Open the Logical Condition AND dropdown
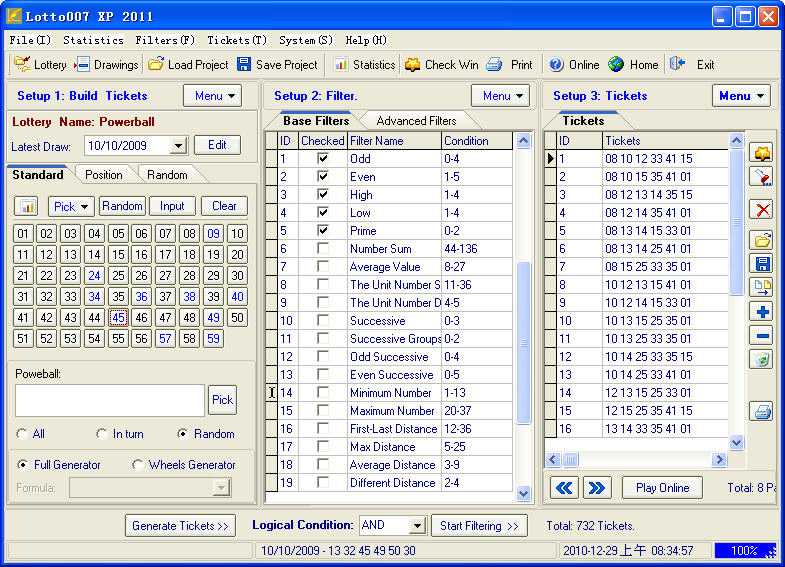 [x=417, y=526]
